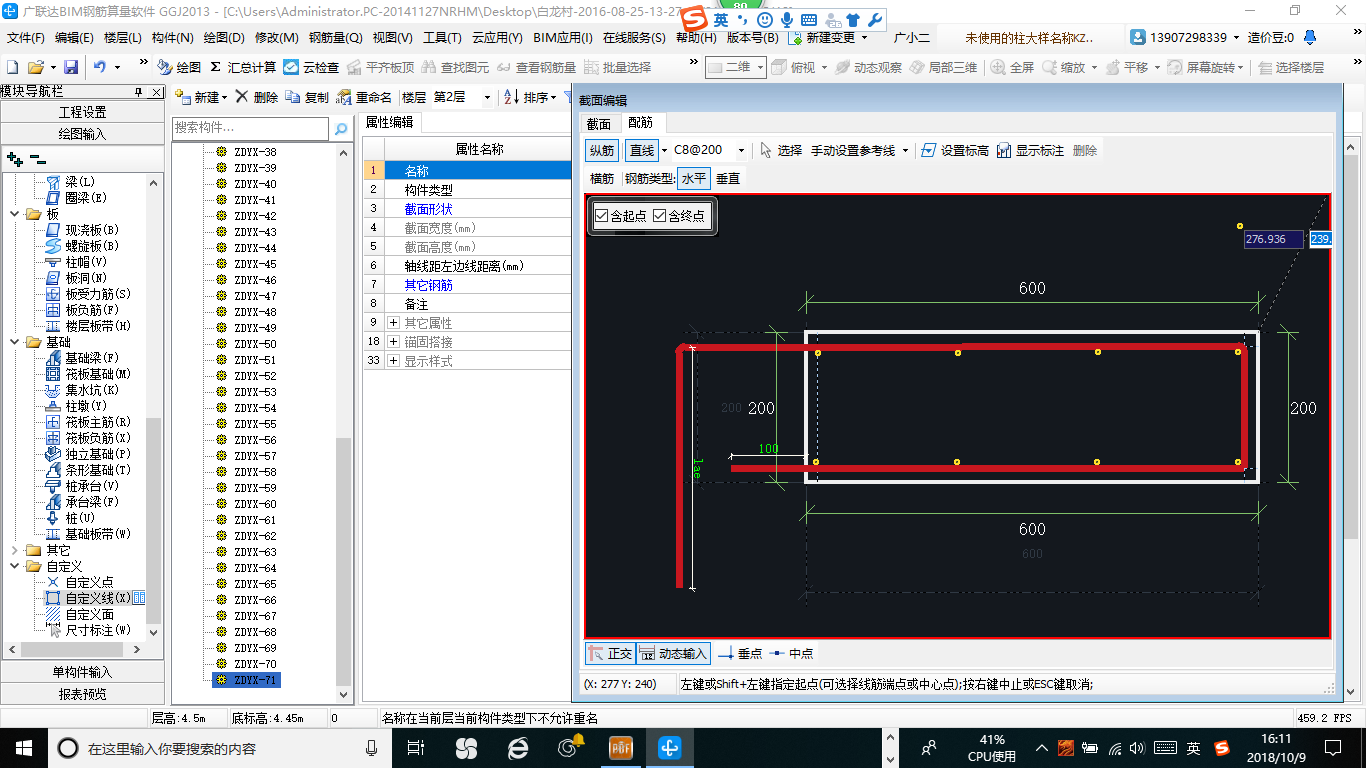Expand 显示样式 property group
Viewport: 1366px width, 768px height.
[x=394, y=361]
